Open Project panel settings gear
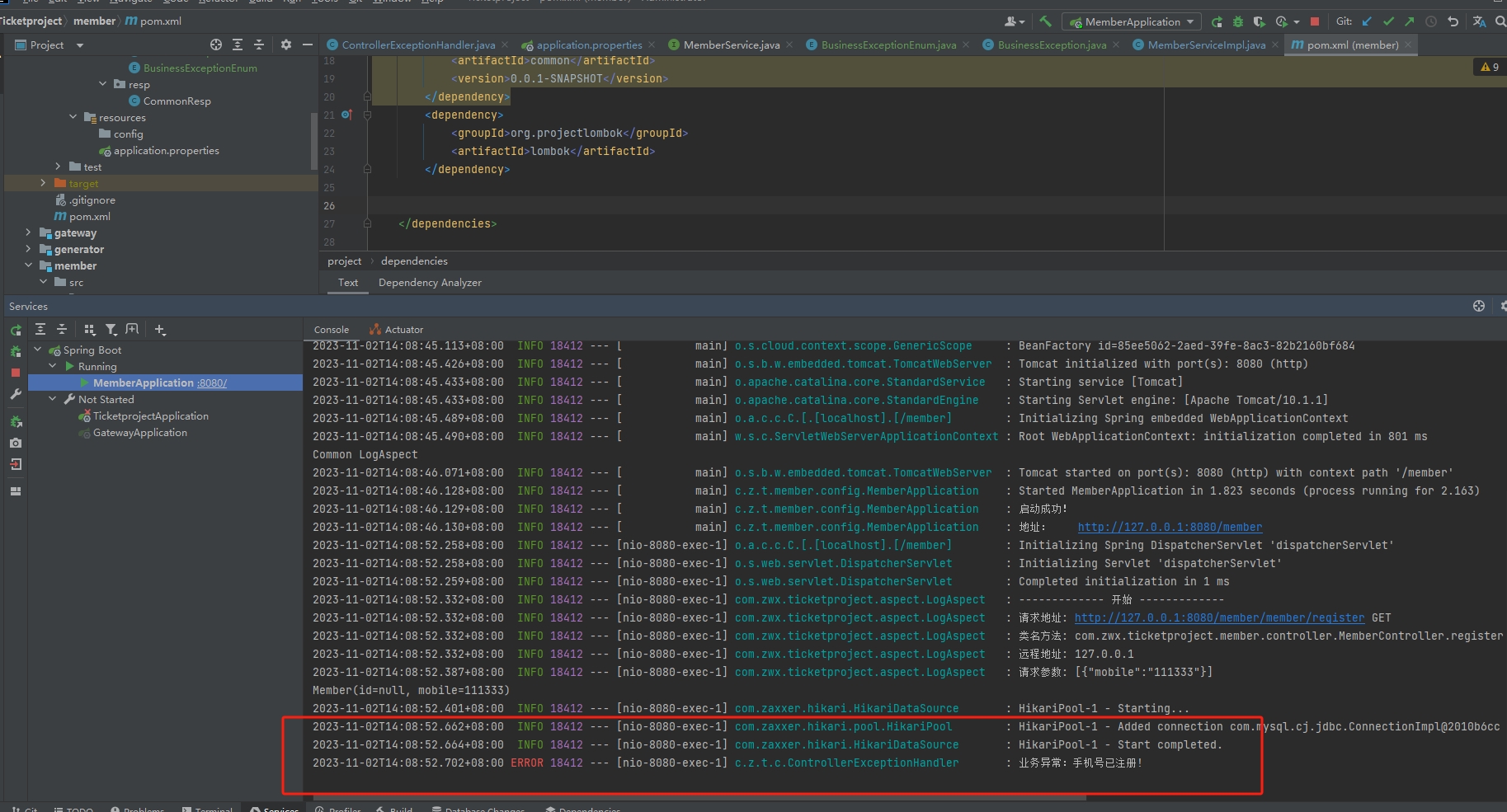 coord(286,45)
